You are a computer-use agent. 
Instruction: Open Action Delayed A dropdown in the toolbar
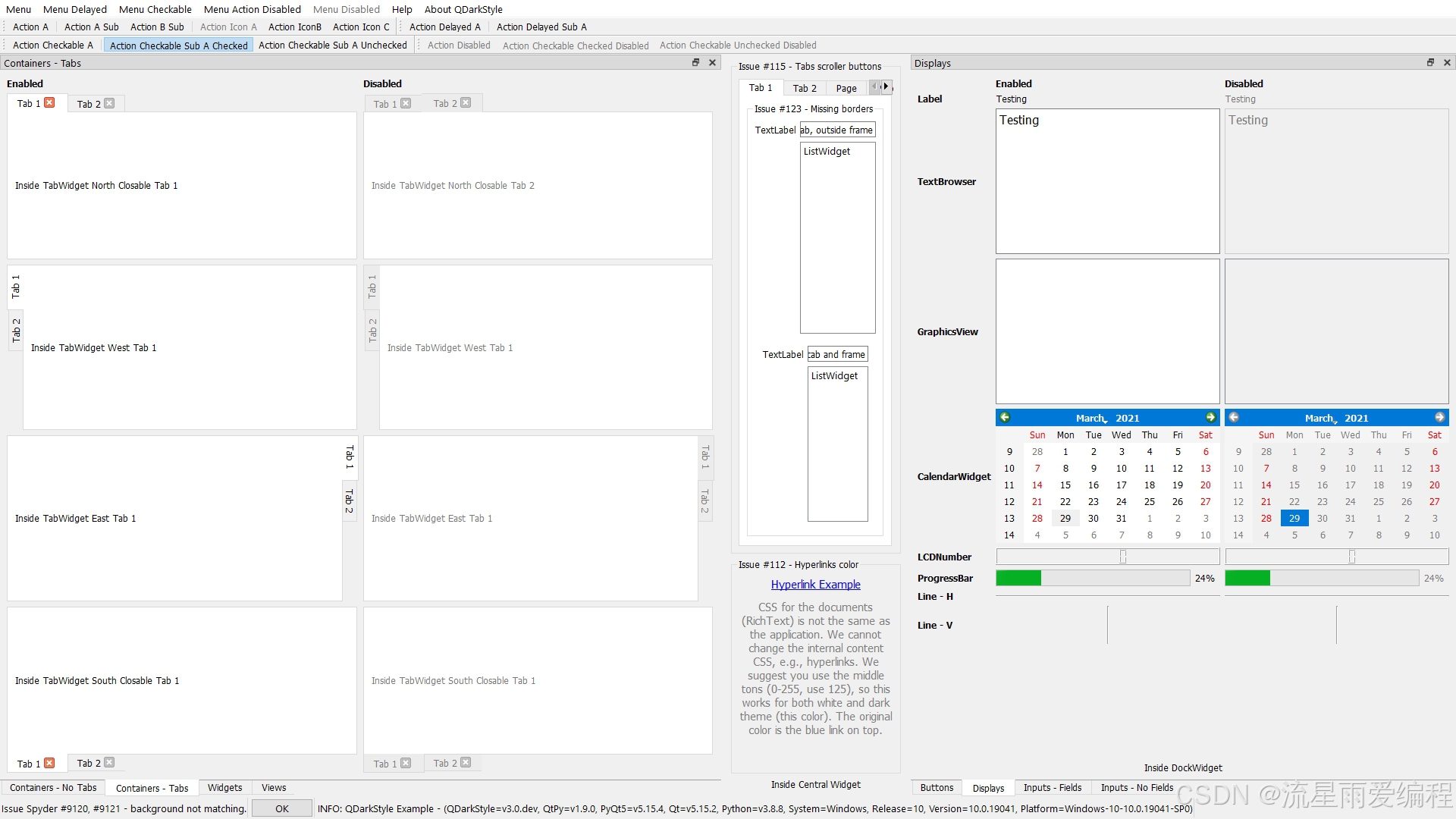coord(444,27)
